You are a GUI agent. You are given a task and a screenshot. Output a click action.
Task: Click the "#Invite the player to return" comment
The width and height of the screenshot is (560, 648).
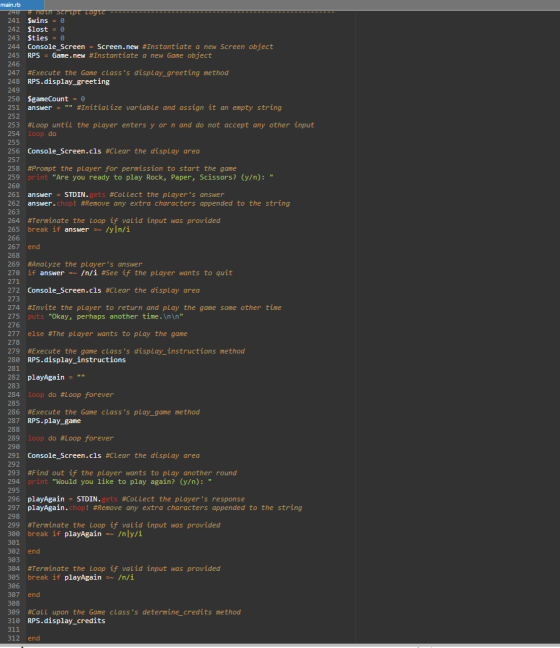coord(154,308)
